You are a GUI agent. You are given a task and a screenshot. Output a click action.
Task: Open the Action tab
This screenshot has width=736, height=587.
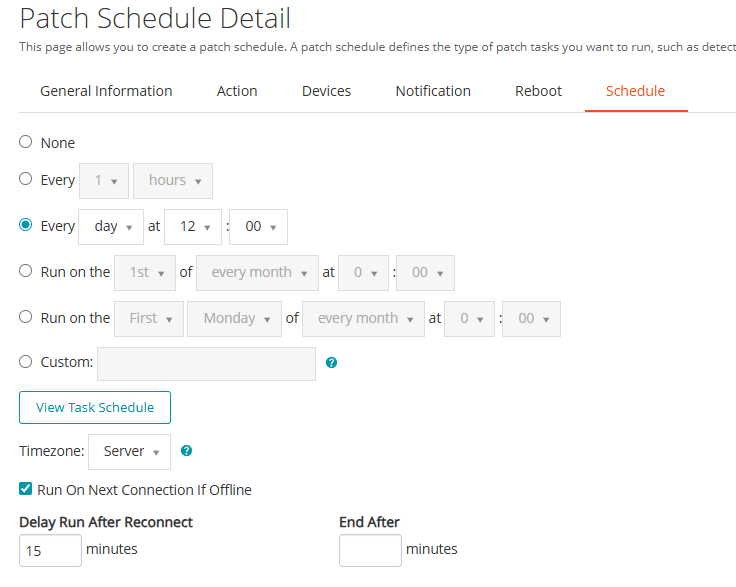[x=237, y=91]
